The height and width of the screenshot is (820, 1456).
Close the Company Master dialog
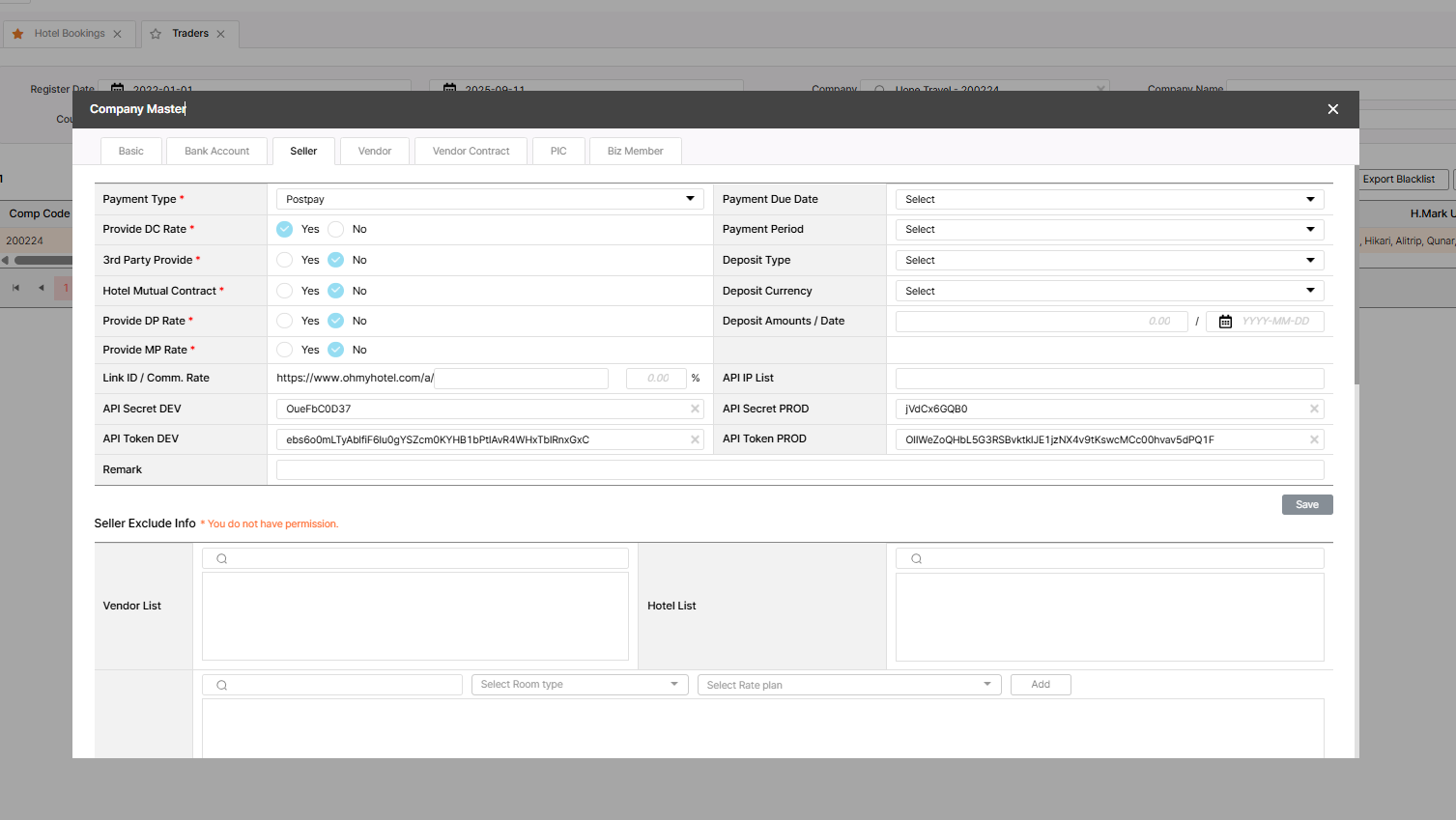[1332, 109]
